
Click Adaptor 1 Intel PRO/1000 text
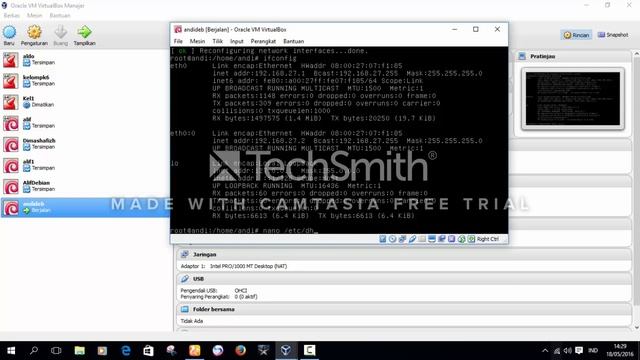tap(234, 266)
